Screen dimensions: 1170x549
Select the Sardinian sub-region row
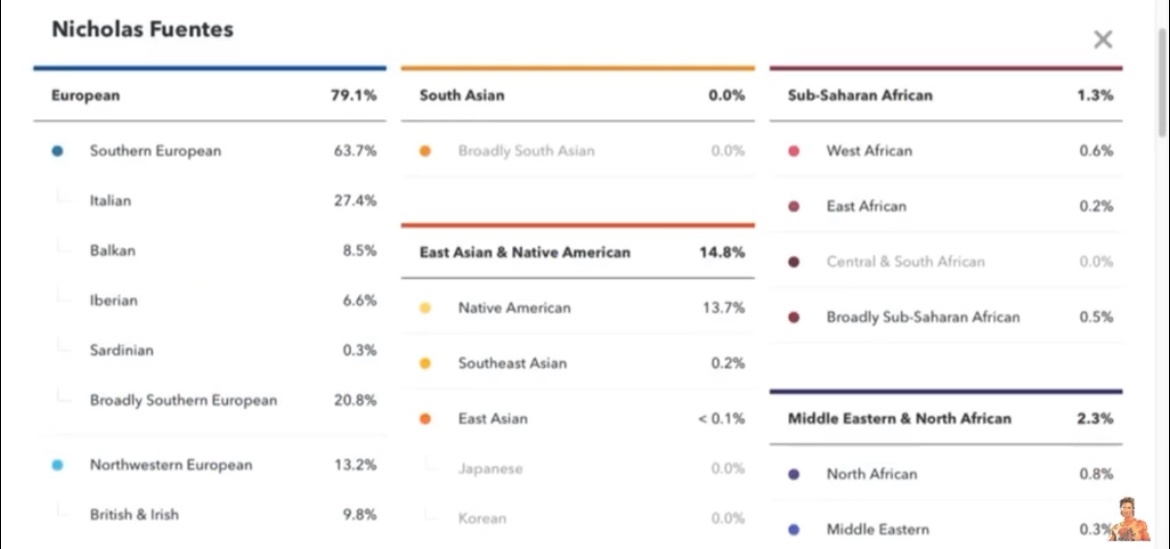210,351
